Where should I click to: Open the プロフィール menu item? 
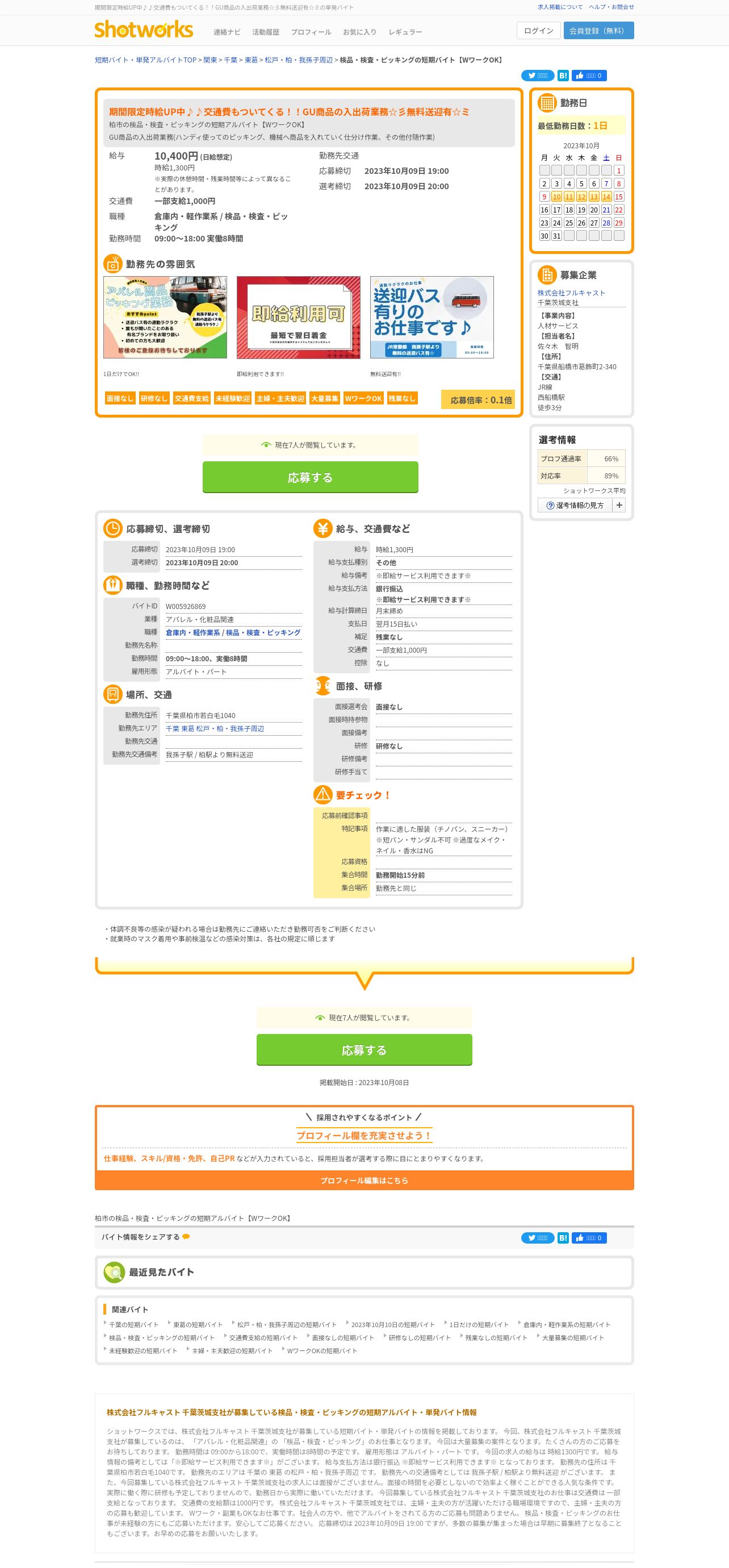[x=311, y=32]
